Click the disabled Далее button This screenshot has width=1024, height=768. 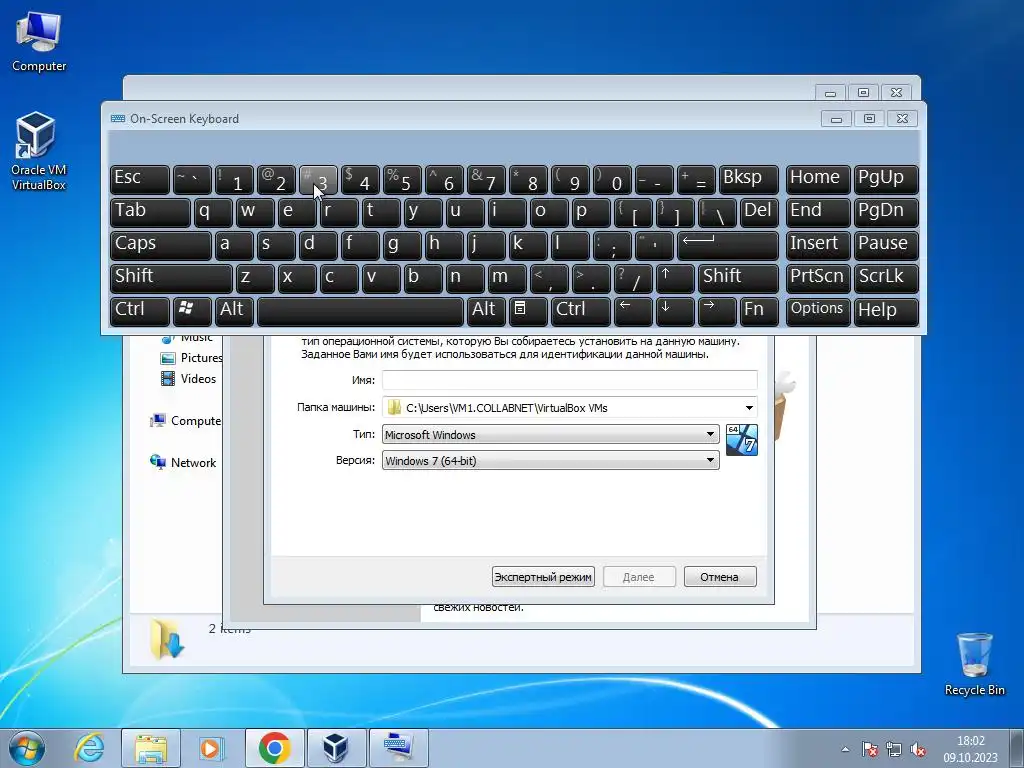coord(639,577)
